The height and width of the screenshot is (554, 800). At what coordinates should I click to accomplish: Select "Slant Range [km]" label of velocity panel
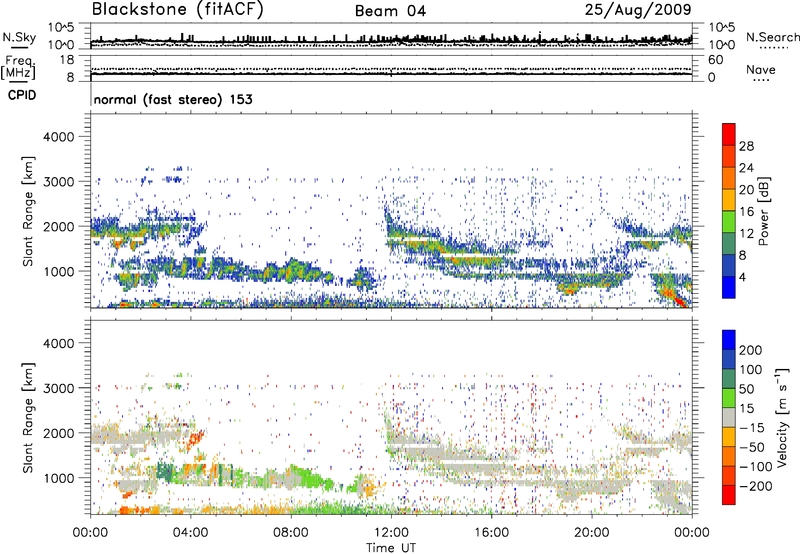(x=28, y=417)
